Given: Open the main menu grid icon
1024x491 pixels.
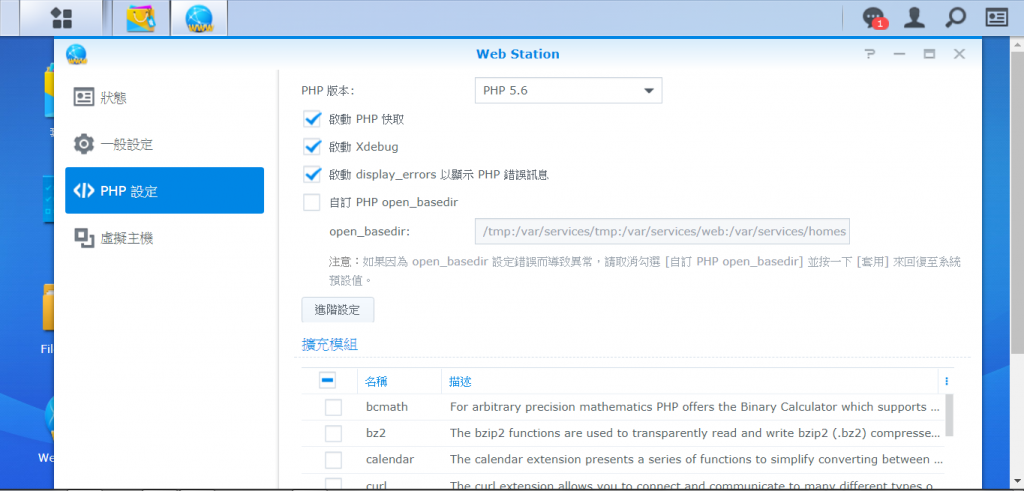Looking at the screenshot, I should [x=62, y=18].
